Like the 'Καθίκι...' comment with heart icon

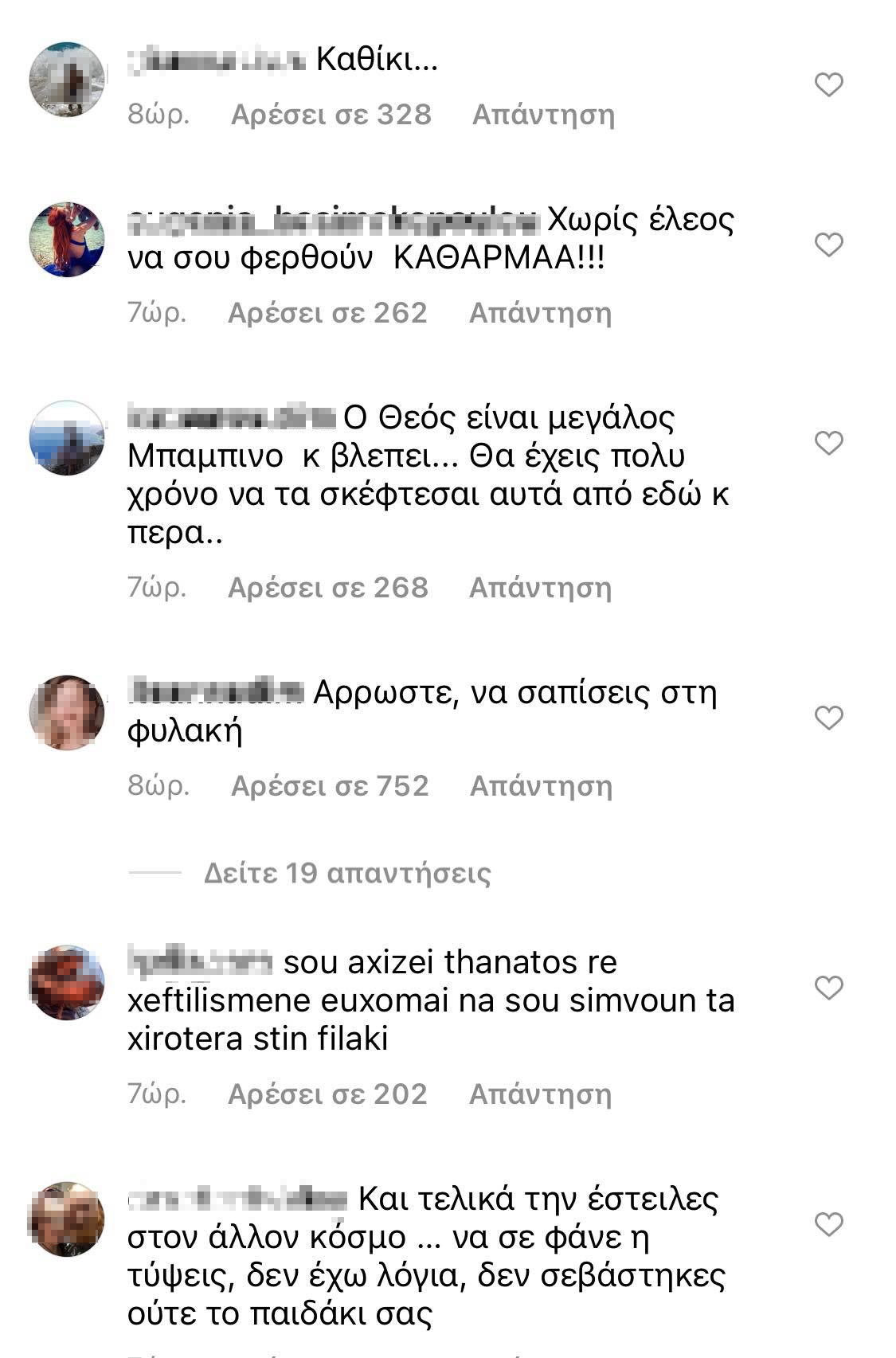point(828,84)
